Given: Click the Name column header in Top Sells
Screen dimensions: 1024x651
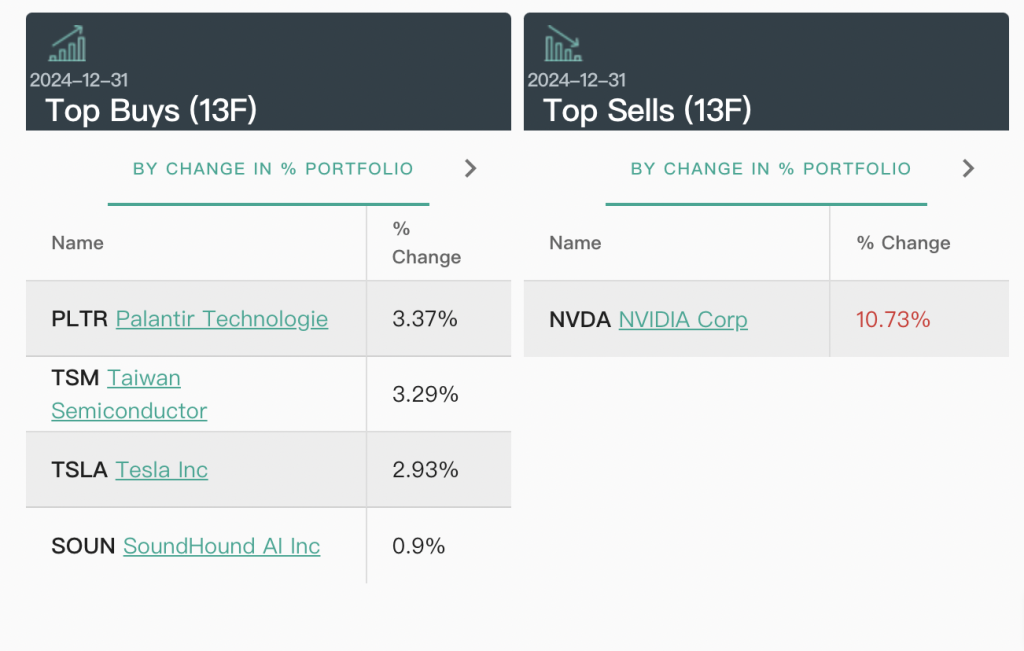Looking at the screenshot, I should [575, 243].
